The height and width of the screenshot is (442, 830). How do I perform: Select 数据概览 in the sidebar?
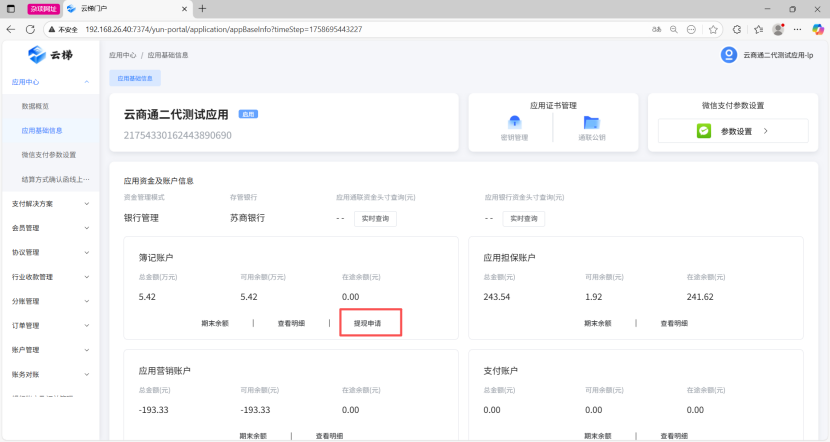35,106
